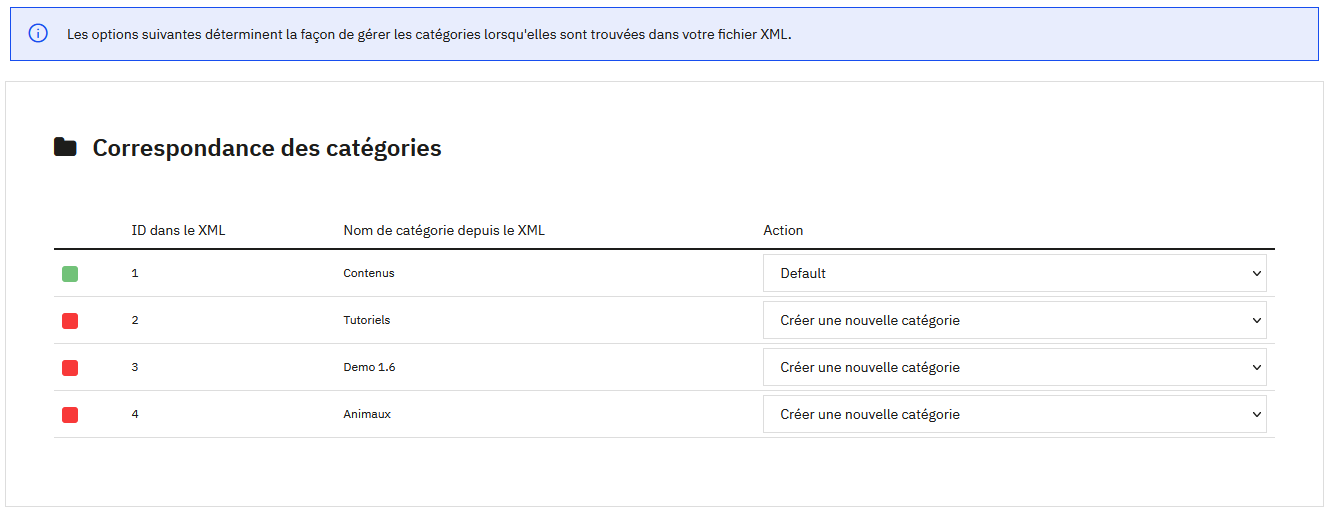Select the Tutoriels category name
1330x509 pixels.
coord(367,320)
